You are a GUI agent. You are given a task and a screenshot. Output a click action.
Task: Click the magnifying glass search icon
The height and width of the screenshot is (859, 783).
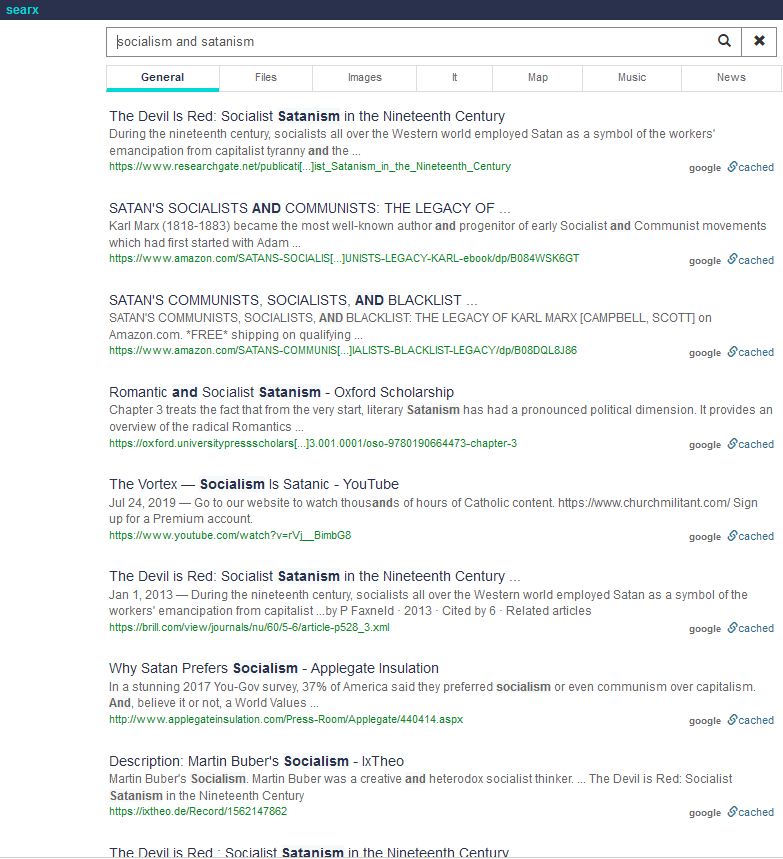[724, 41]
